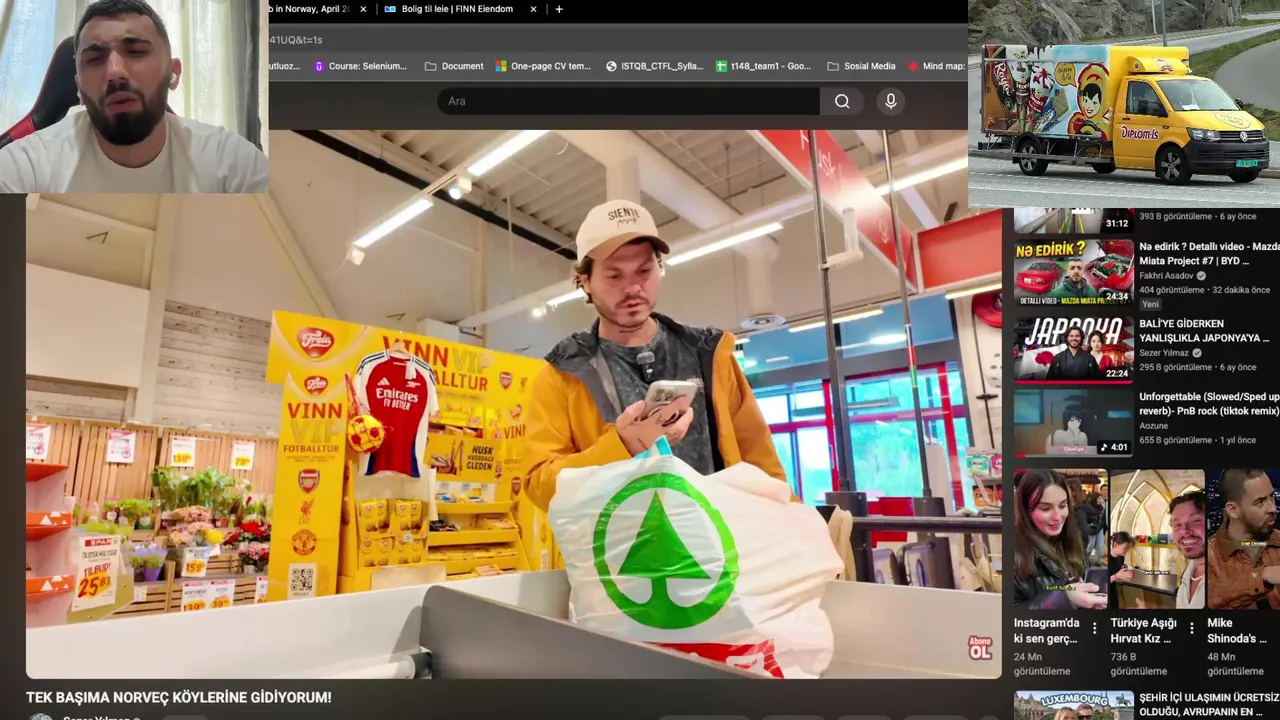Open "BALI'YE GIDERKEN YANLIŞLIKLA JAPONYA'YA" video title
Viewport: 1280px width, 720px height.
[1204, 331]
